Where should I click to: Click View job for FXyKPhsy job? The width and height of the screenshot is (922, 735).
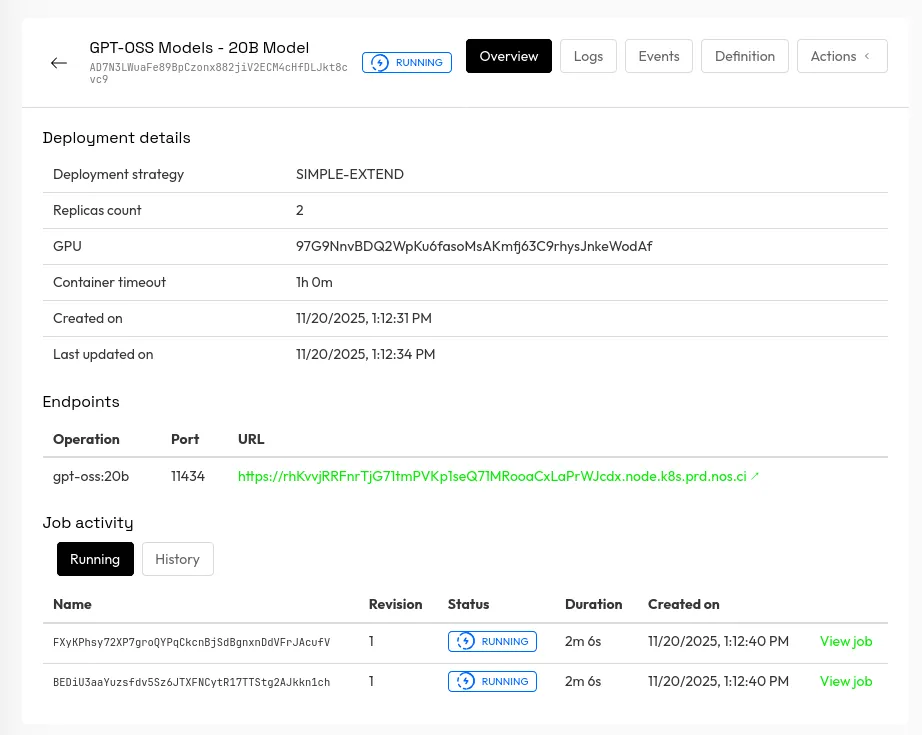tap(845, 641)
